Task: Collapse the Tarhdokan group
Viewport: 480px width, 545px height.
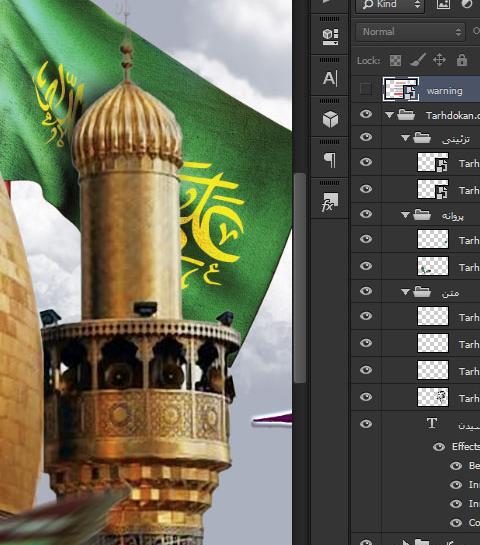Action: point(389,115)
